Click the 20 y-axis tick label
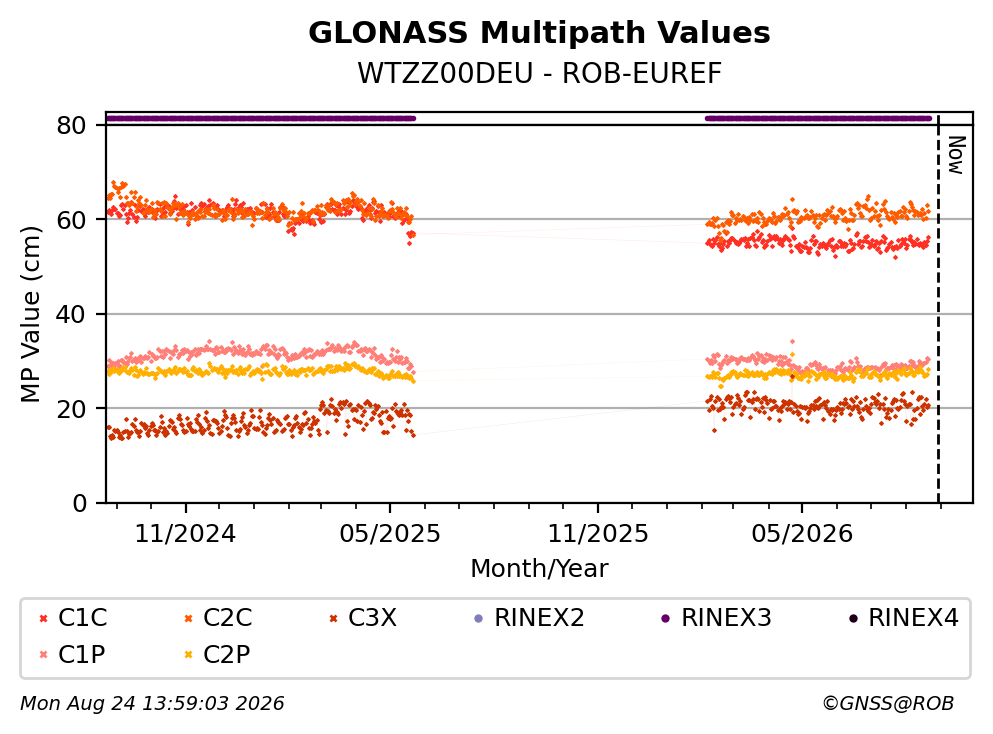Viewport: 993px width, 734px height. (71, 408)
